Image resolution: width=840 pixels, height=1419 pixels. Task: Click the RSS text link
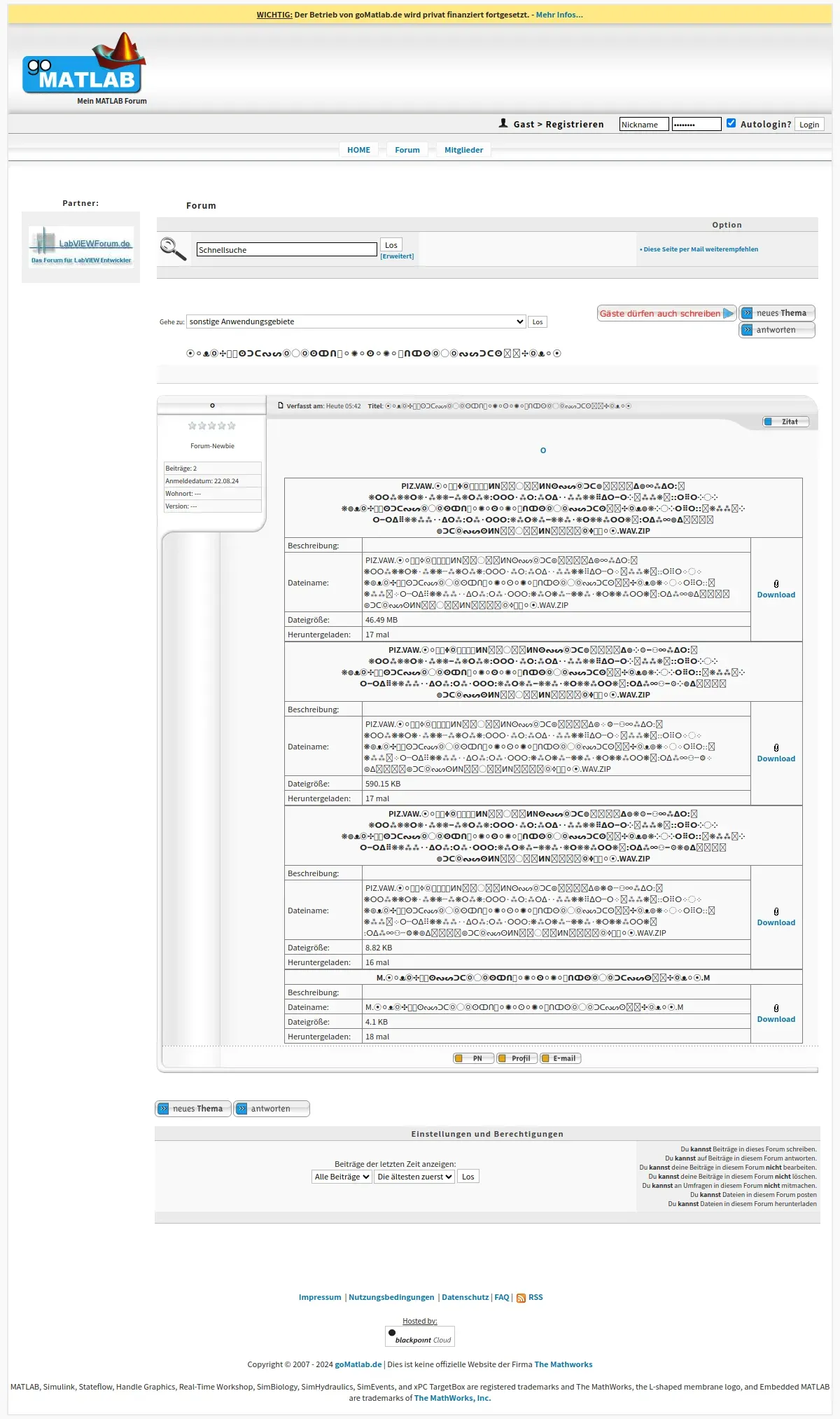(535, 1297)
